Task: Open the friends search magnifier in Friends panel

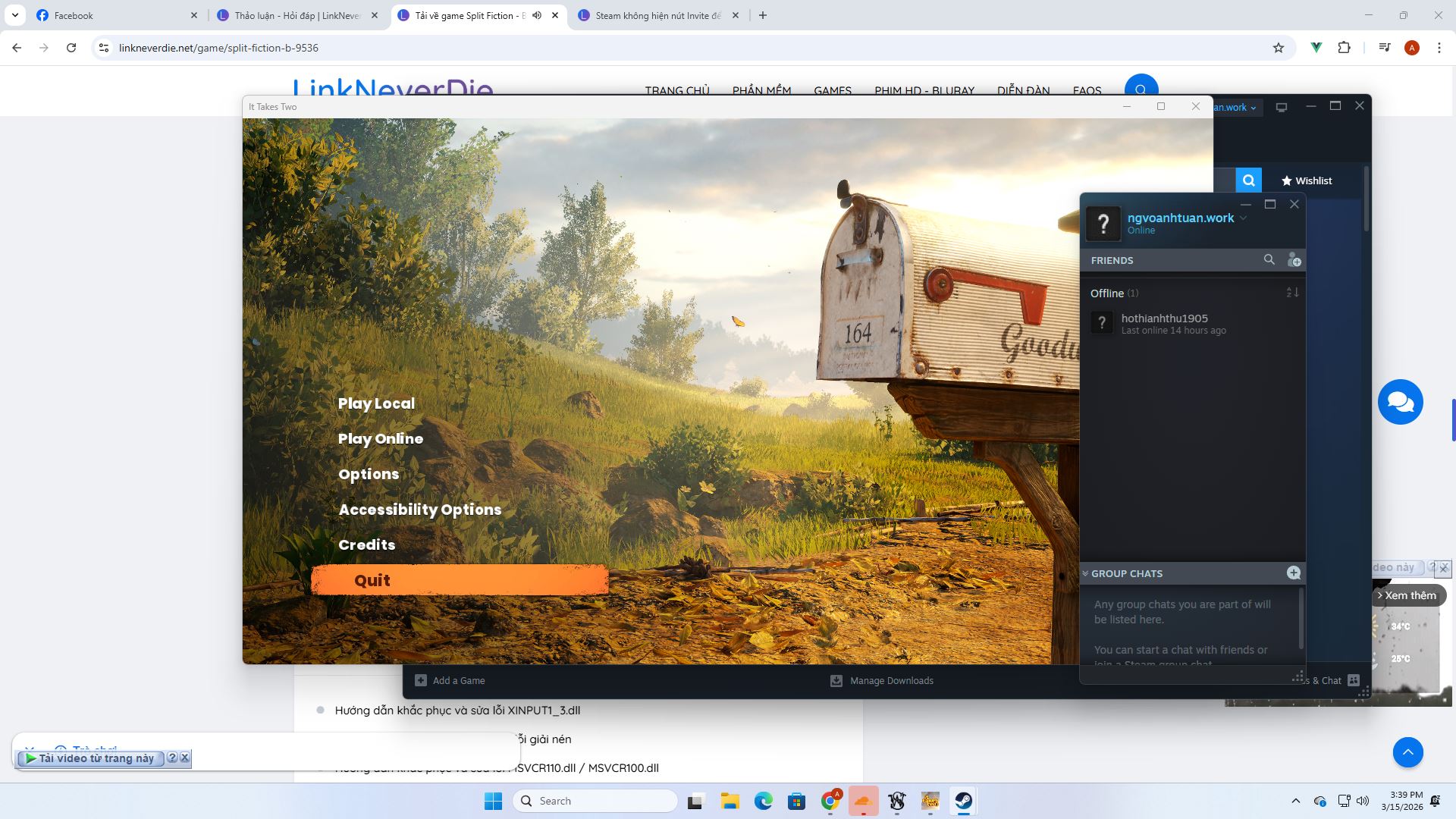Action: 1270,260
